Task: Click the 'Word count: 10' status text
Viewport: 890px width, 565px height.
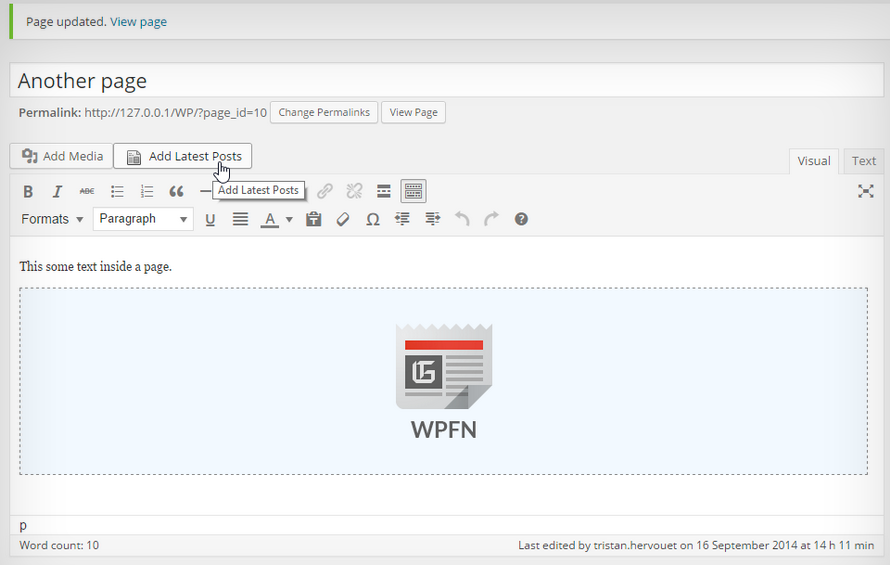Action: click(59, 546)
